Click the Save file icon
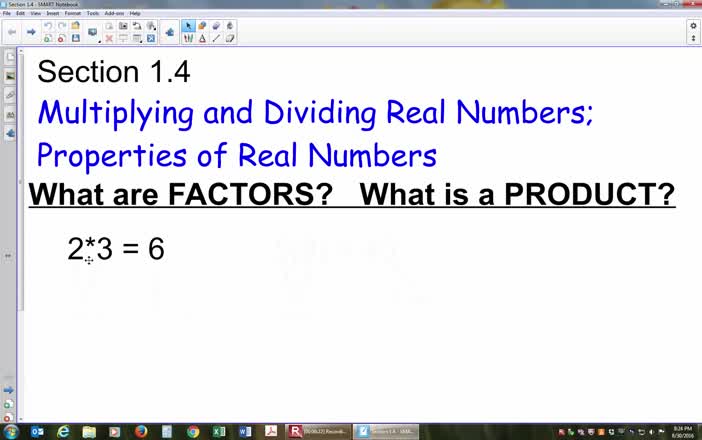Viewport: 702px width, 440px height. pos(75,38)
